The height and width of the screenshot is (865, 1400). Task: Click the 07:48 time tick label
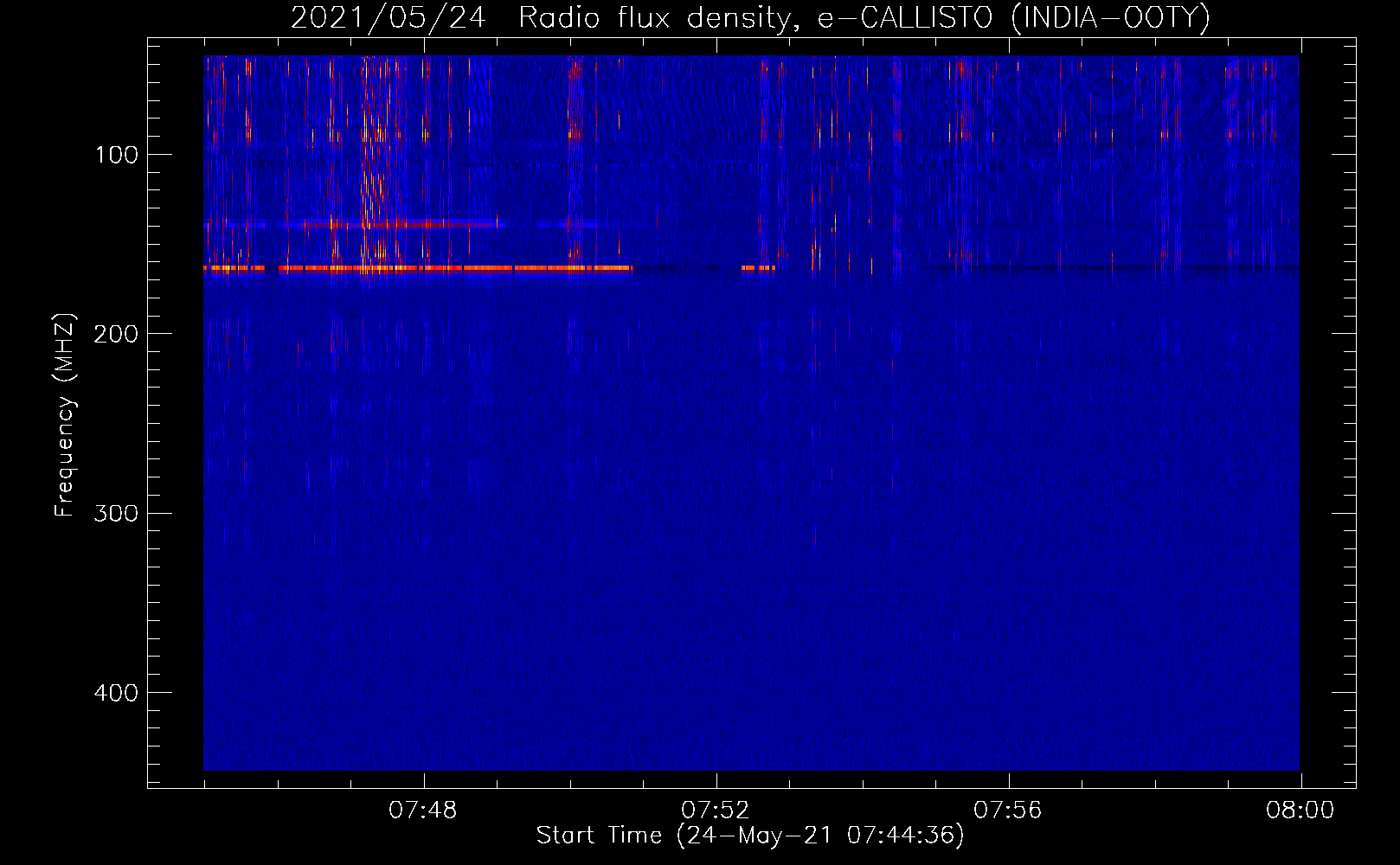423,811
